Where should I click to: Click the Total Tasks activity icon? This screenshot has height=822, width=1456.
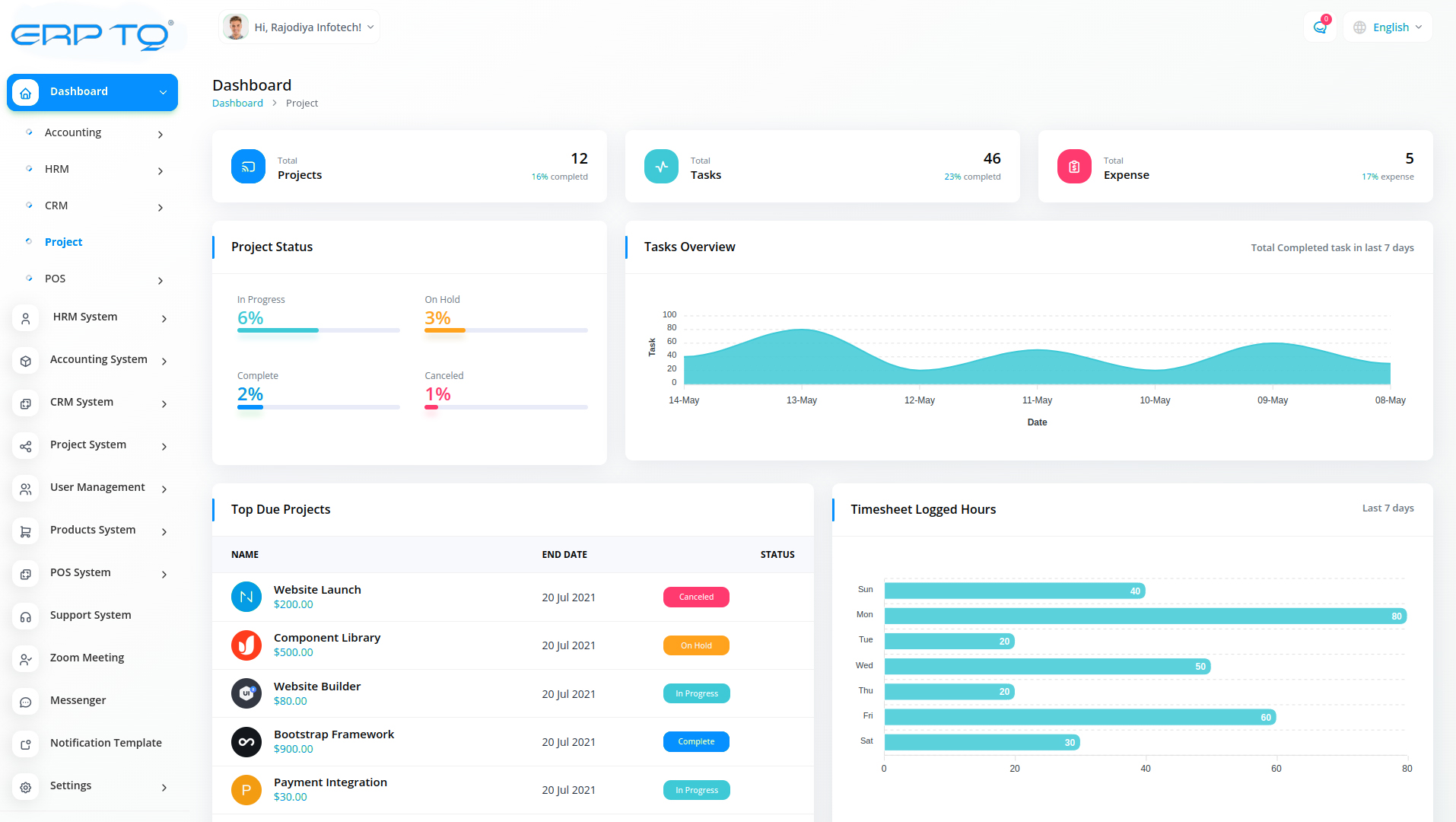(661, 167)
